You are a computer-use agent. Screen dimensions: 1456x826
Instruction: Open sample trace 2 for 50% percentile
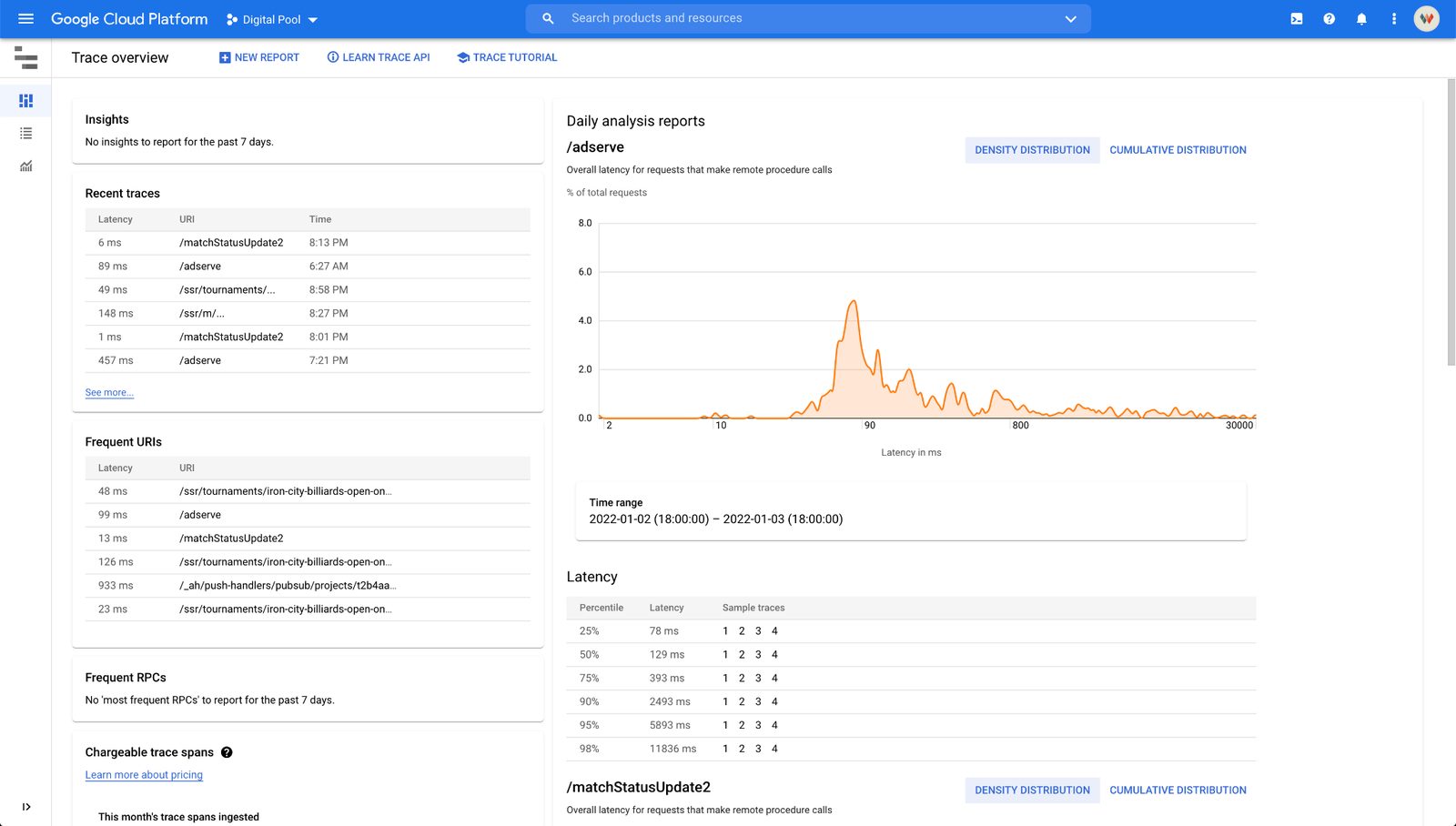pos(742,655)
